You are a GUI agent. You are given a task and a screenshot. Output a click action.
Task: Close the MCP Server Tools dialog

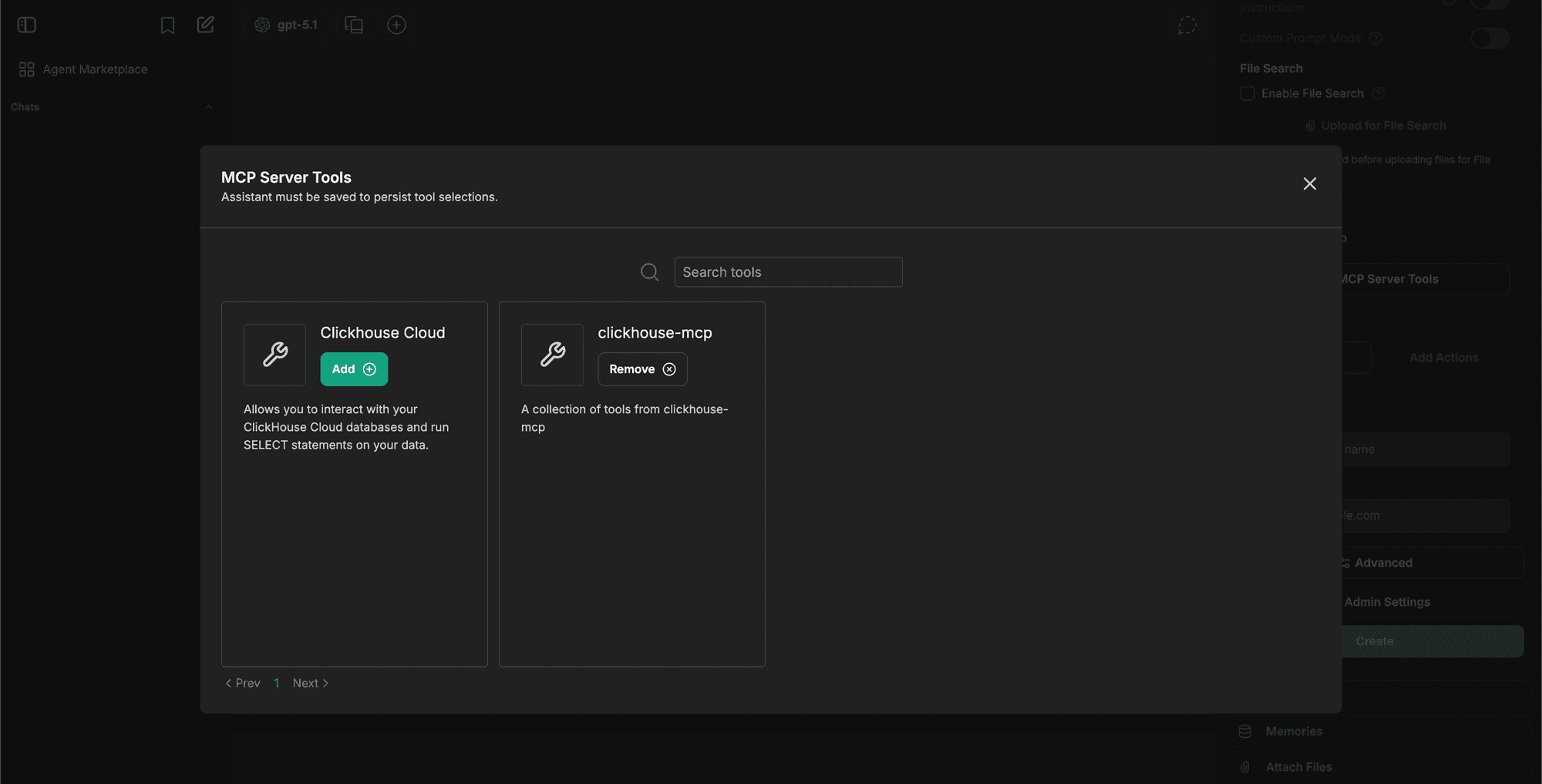(x=1310, y=183)
